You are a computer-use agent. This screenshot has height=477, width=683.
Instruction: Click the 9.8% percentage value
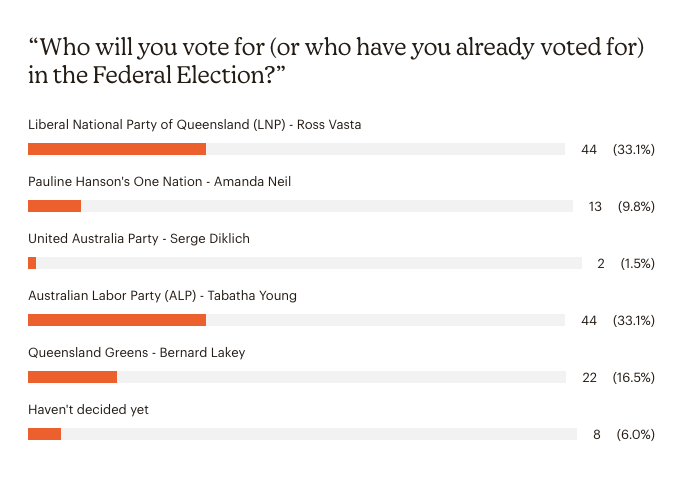(x=636, y=206)
